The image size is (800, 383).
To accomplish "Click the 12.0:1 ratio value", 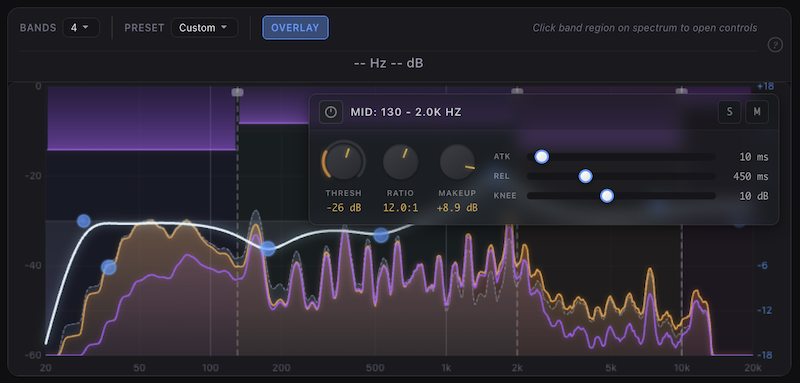I will (x=401, y=208).
